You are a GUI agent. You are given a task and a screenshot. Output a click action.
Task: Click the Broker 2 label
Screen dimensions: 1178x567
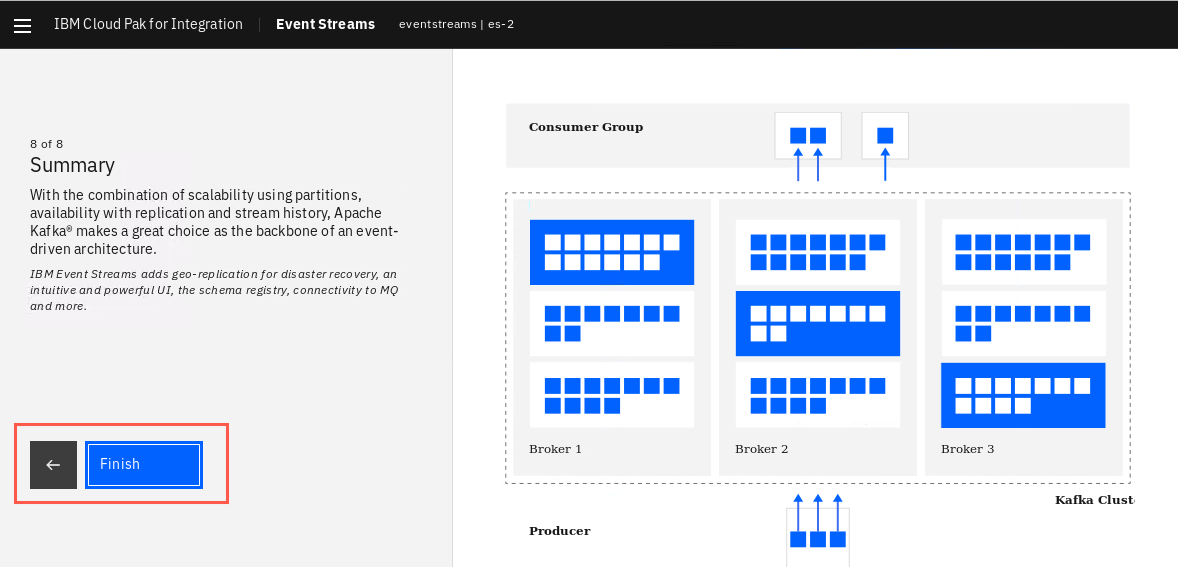point(762,449)
